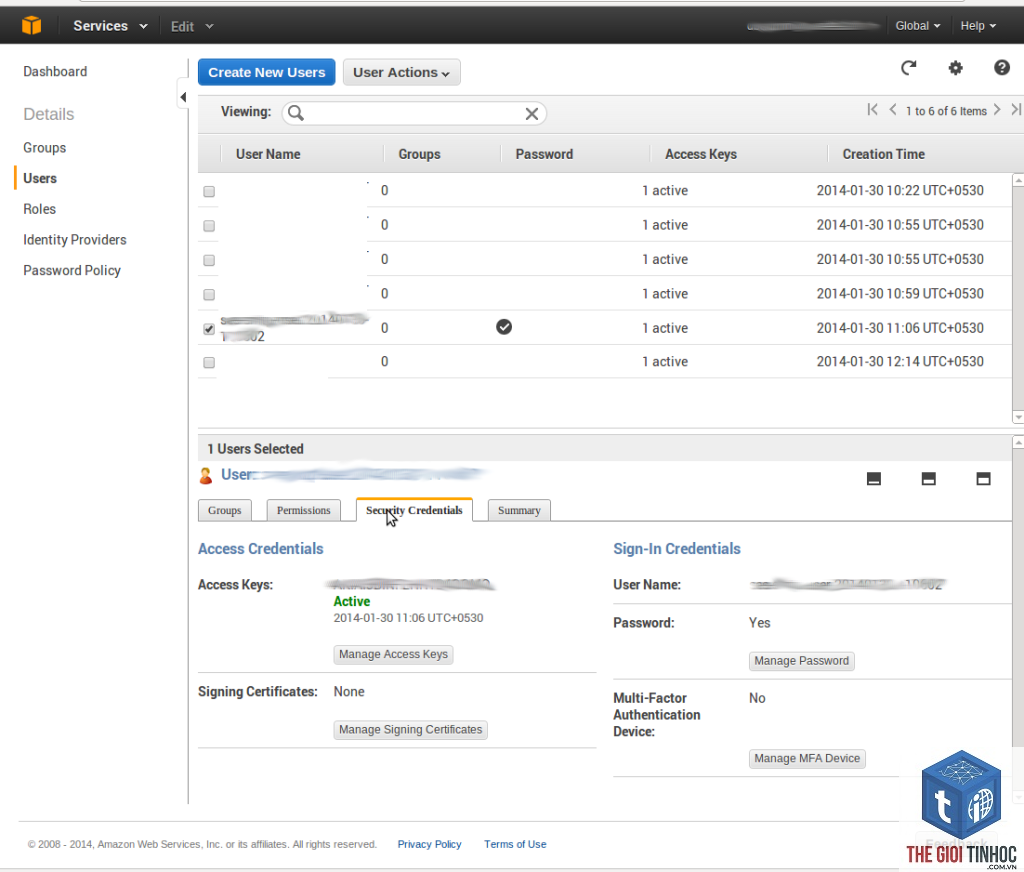1024x872 pixels.
Task: Open Users in sidebar navigation
Action: coord(40,178)
